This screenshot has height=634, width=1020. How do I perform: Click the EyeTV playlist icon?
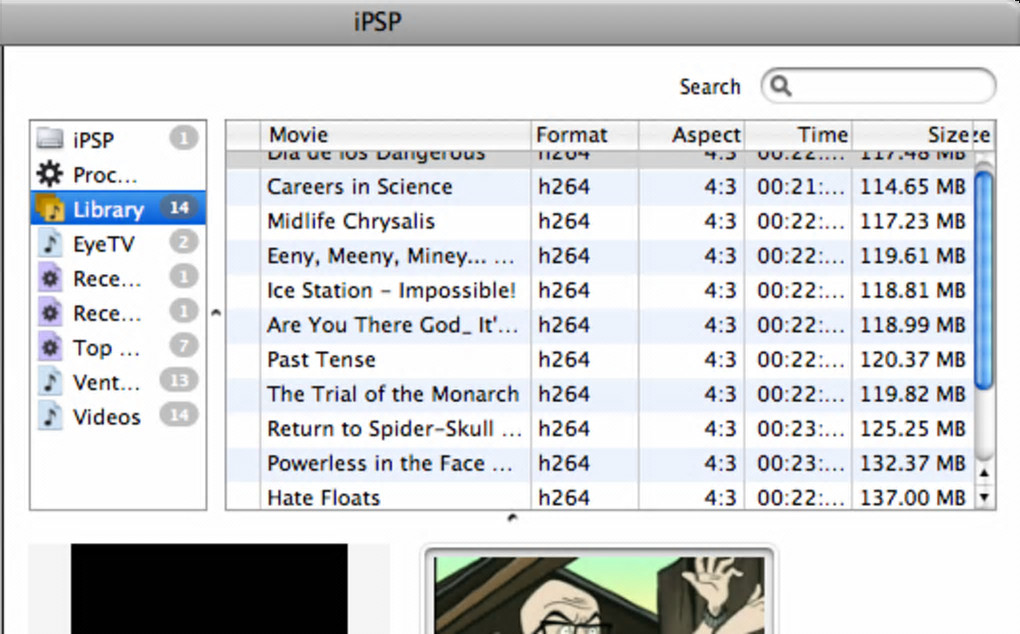tap(49, 244)
